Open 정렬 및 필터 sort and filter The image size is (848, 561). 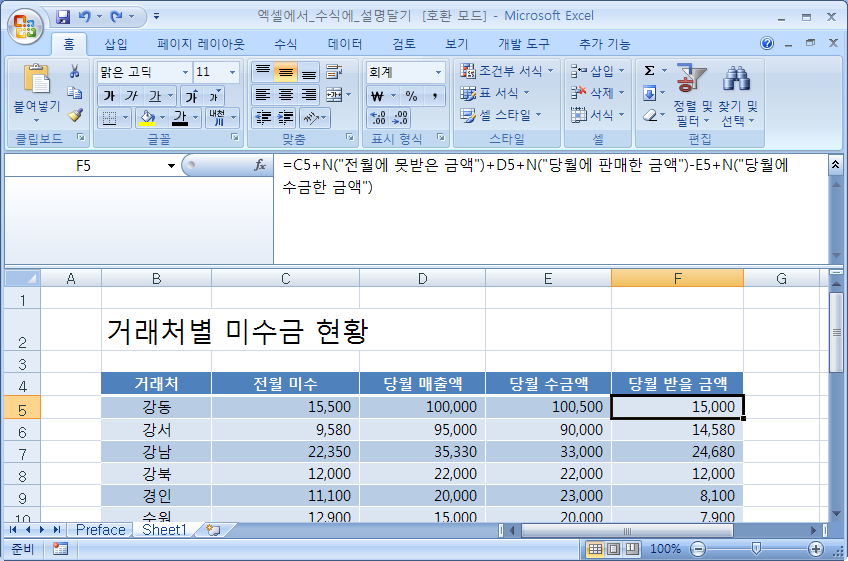tap(691, 96)
